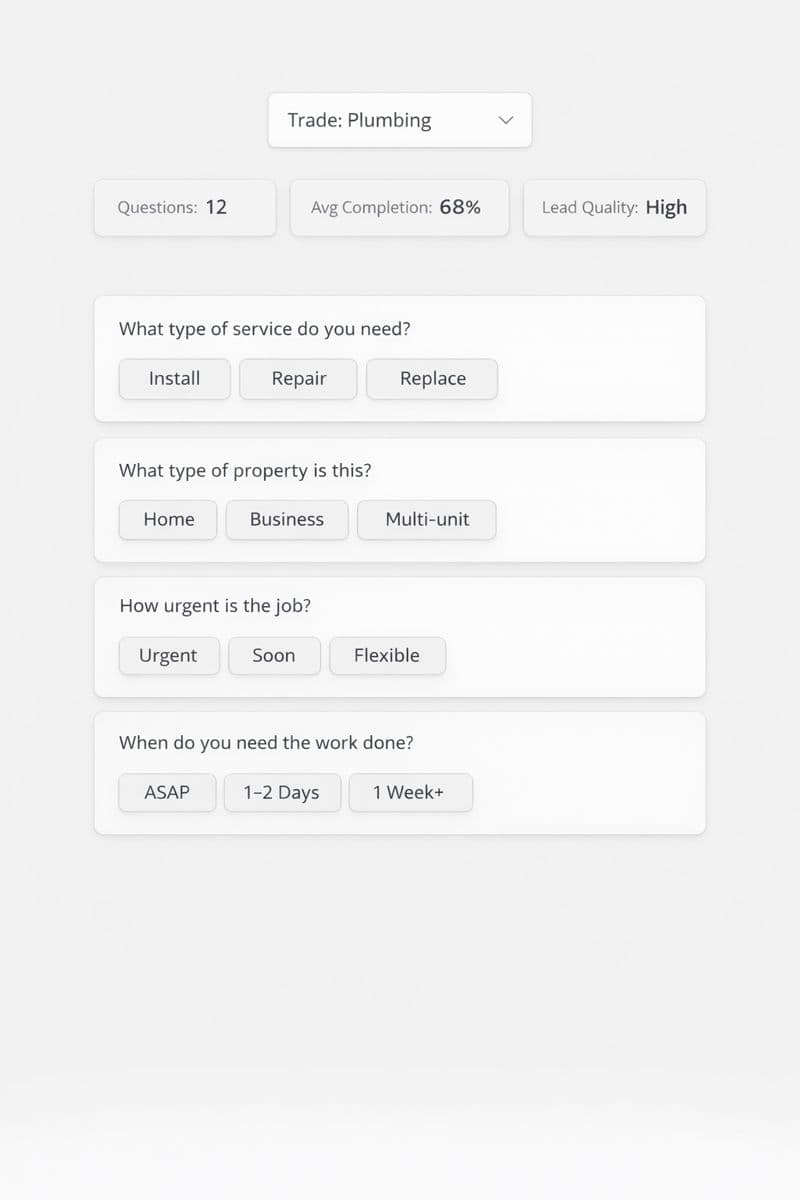This screenshot has width=800, height=1200.
Task: Expand the trade selector chevron
Action: tap(505, 119)
